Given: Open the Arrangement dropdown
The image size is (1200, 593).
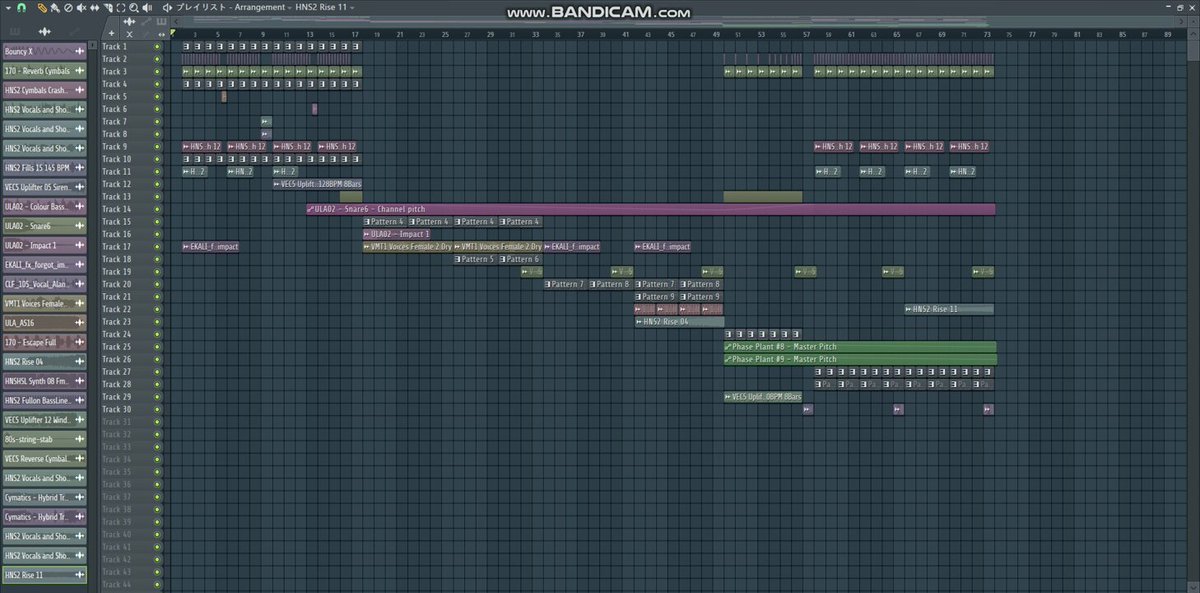Looking at the screenshot, I should [x=262, y=7].
